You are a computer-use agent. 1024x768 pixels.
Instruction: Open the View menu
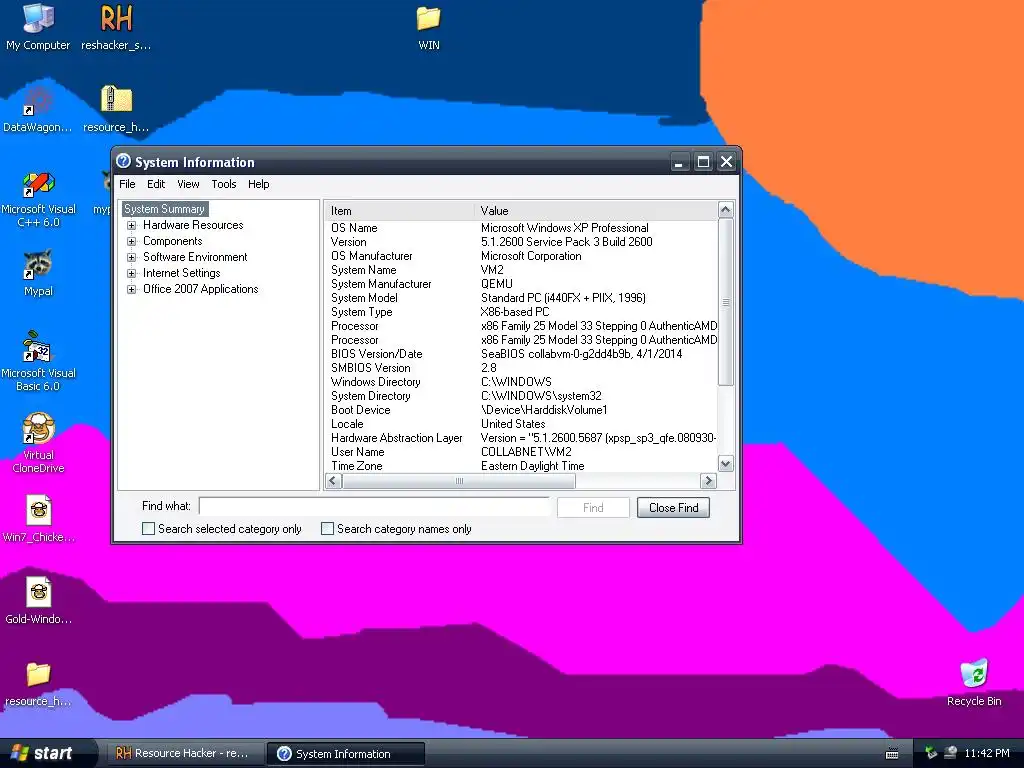tap(188, 184)
